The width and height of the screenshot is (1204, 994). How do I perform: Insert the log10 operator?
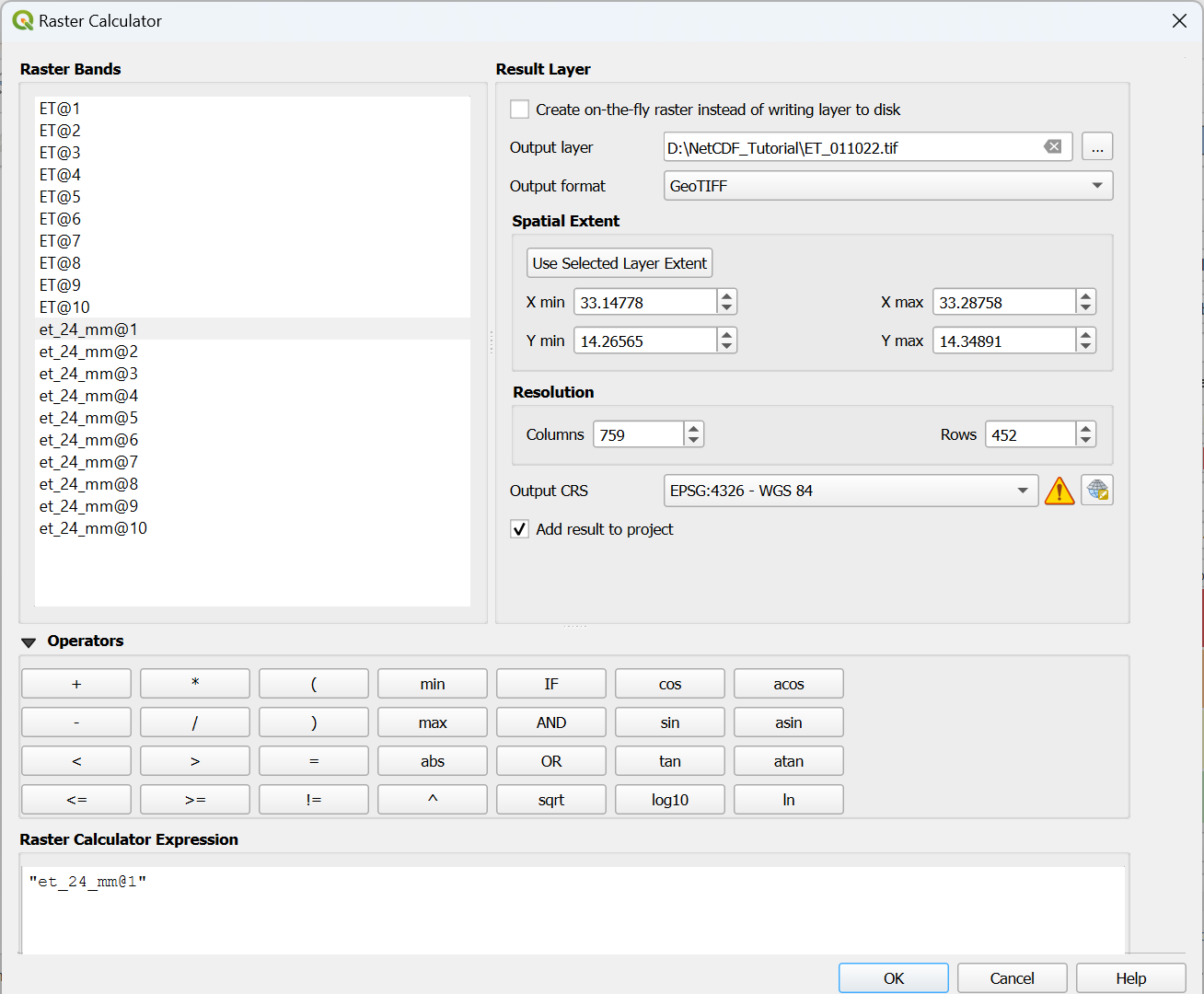click(x=669, y=800)
